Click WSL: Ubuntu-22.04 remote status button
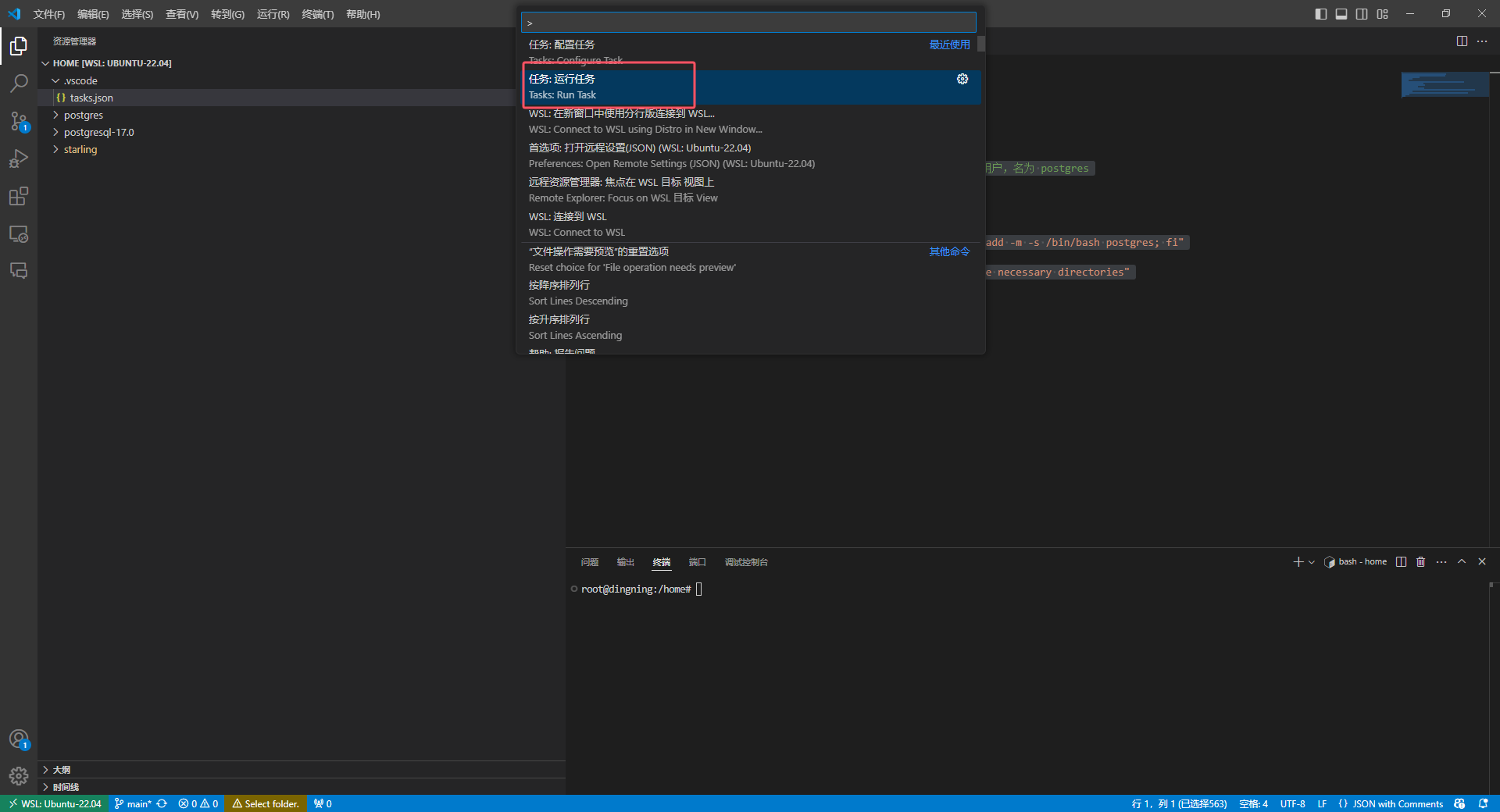1500x812 pixels. (55, 803)
